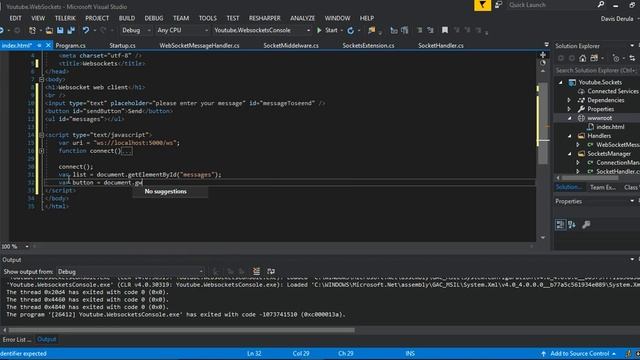Click the pin icon on the index.html tab
This screenshot has height=360, width=640.
[39, 45]
